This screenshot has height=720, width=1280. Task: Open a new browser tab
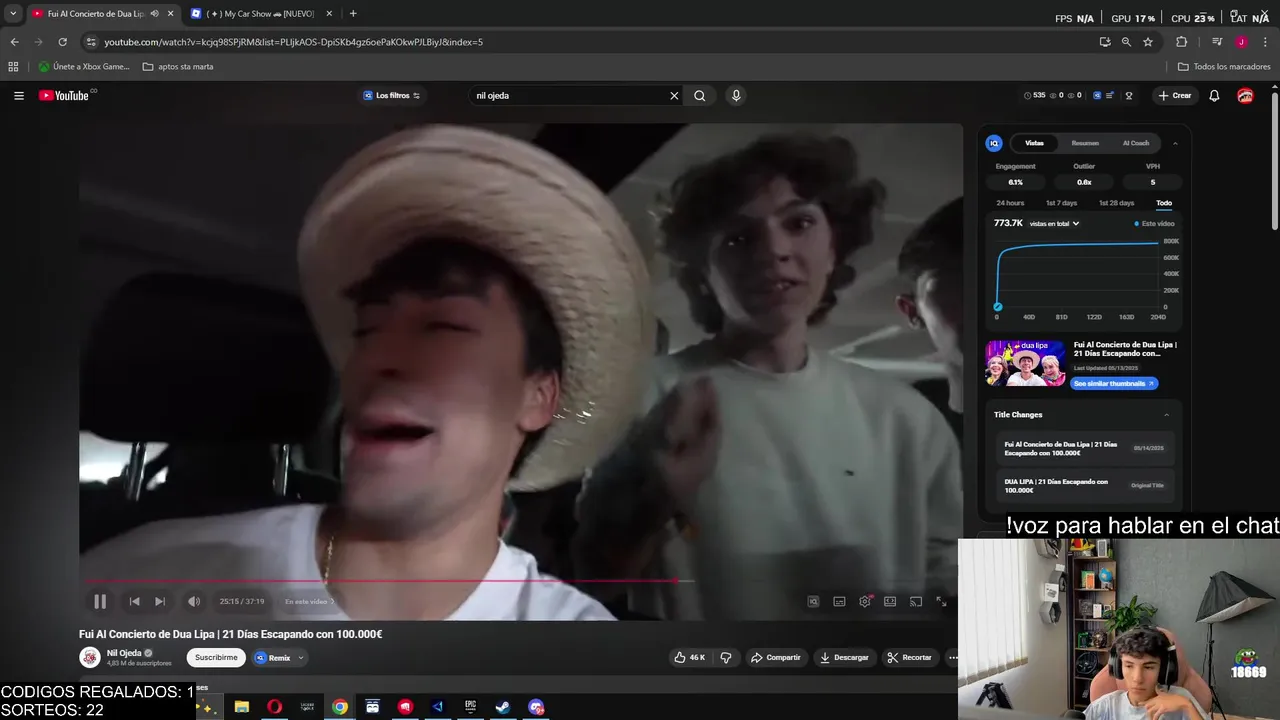point(353,14)
